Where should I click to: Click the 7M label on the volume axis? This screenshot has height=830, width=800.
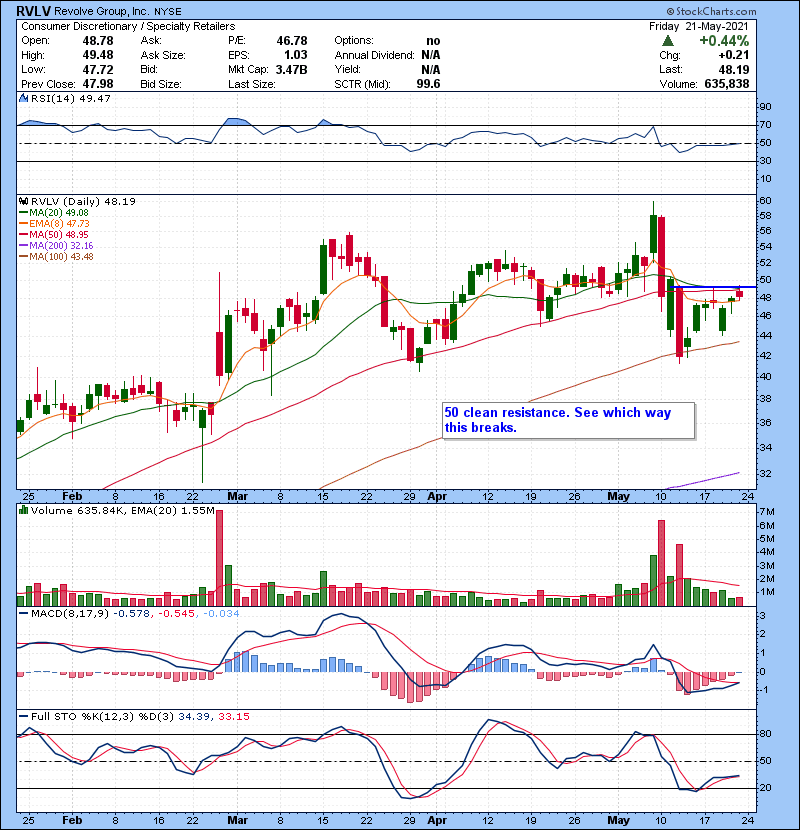pyautogui.click(x=767, y=512)
